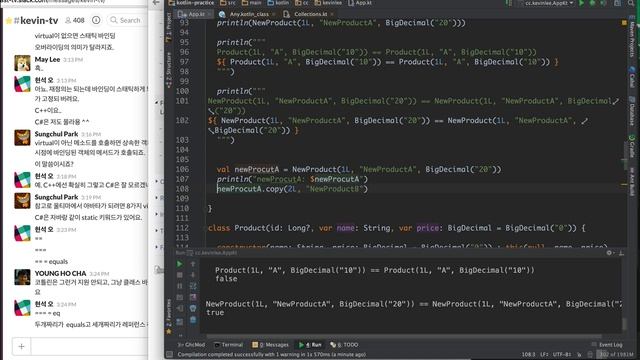
Task: Open the GhcMod tool window tab
Action: point(191,345)
